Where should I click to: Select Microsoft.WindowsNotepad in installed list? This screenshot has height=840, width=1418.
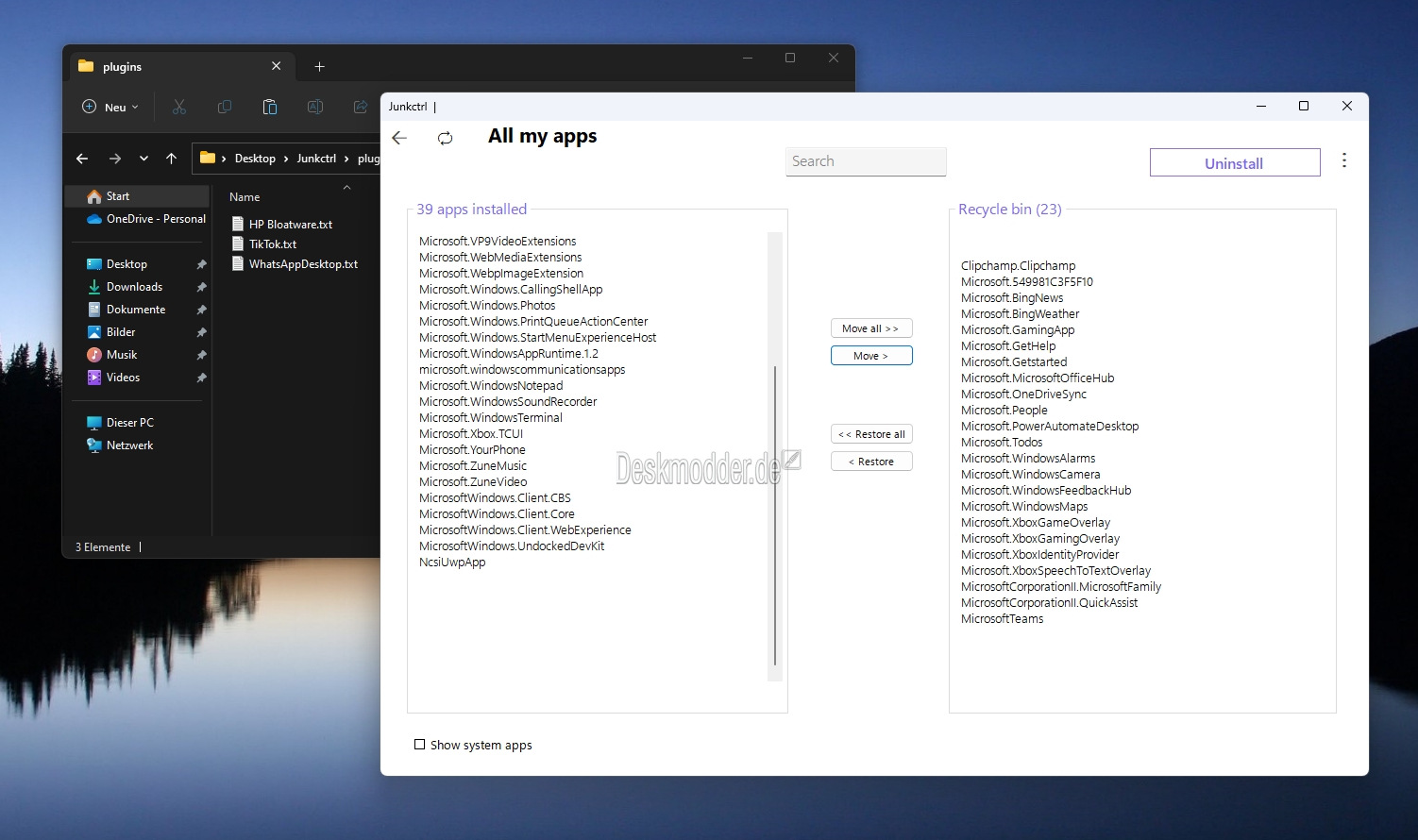(491, 386)
